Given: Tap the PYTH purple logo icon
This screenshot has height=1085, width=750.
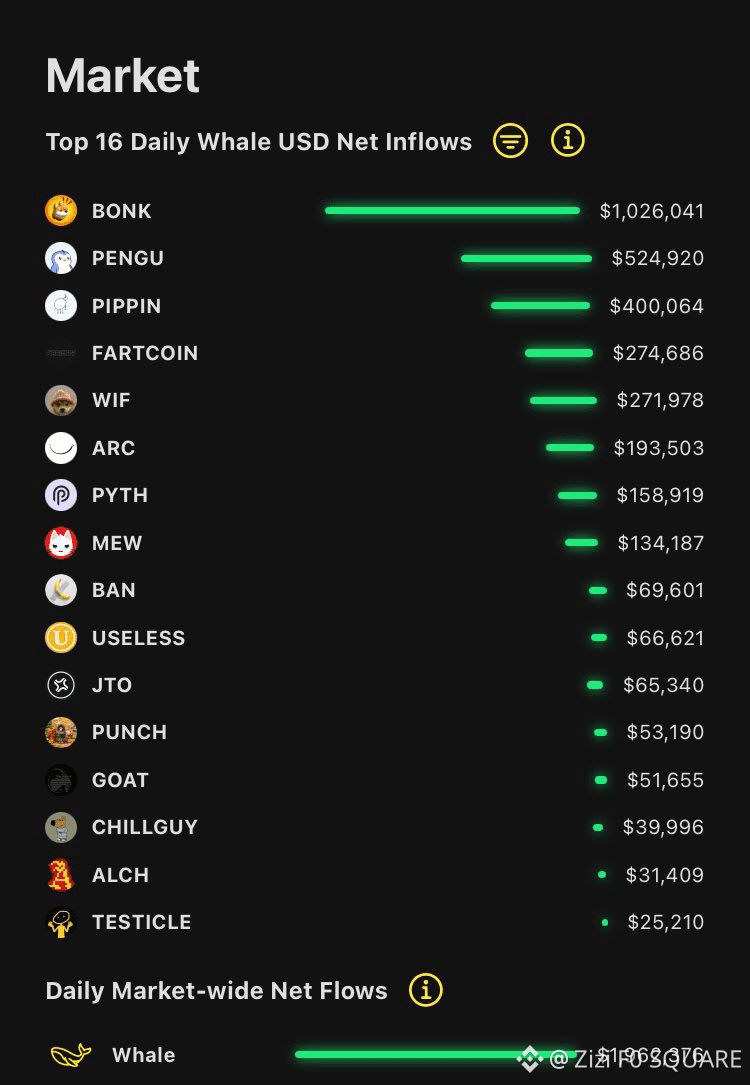Looking at the screenshot, I should click(61, 495).
